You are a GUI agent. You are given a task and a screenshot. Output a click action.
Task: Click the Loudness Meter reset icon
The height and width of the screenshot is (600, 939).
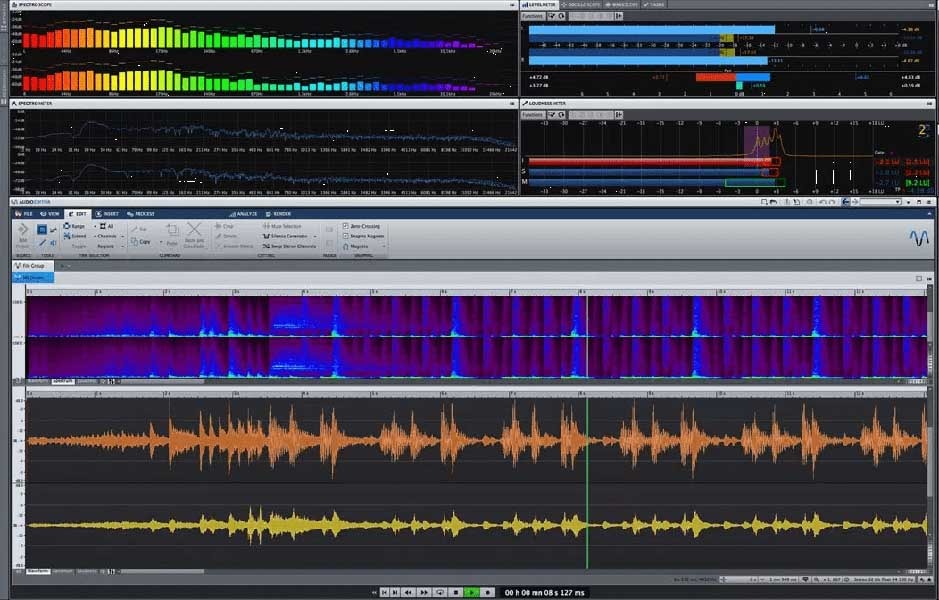[562, 114]
